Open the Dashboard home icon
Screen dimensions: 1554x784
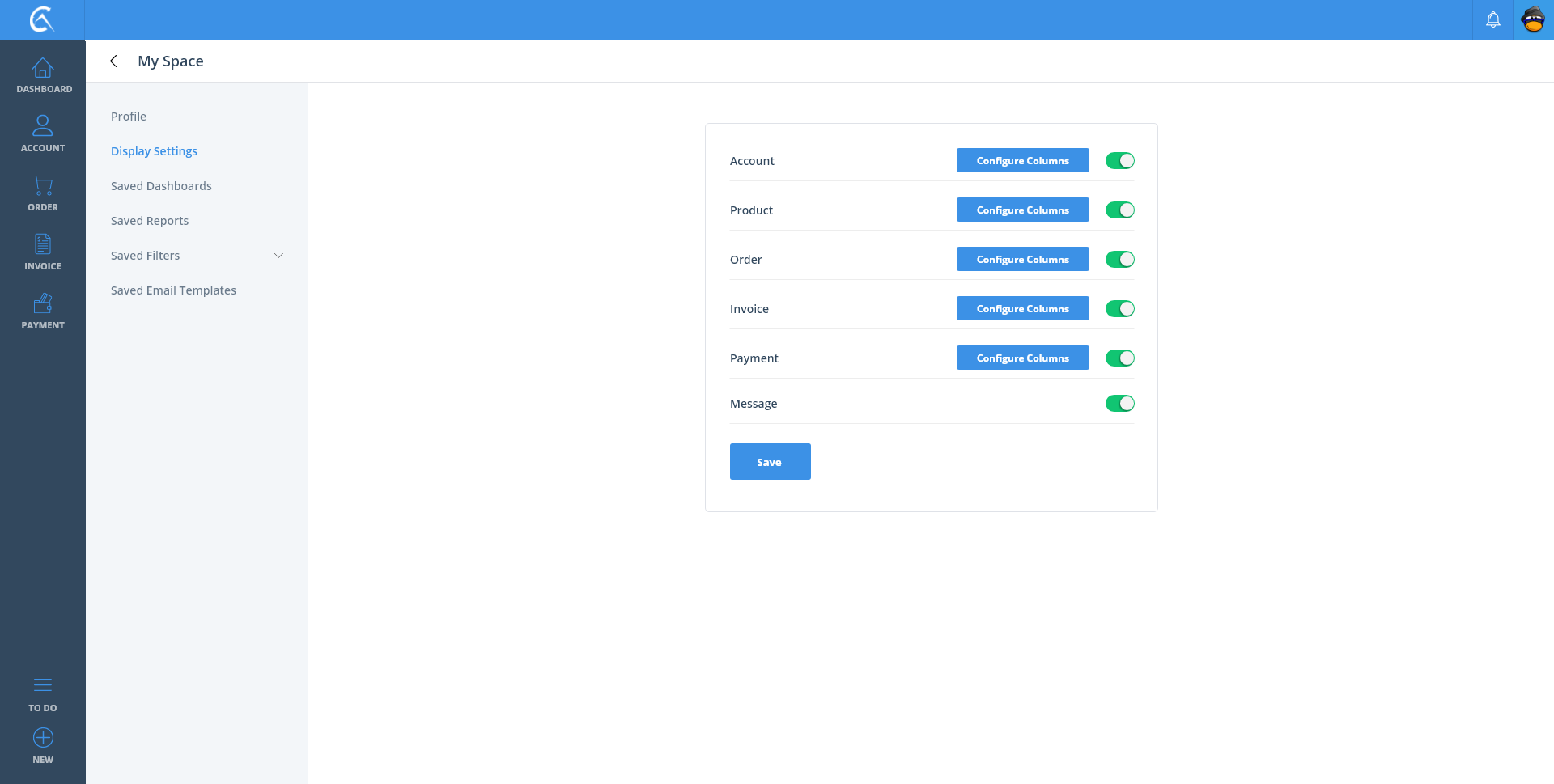point(43,69)
